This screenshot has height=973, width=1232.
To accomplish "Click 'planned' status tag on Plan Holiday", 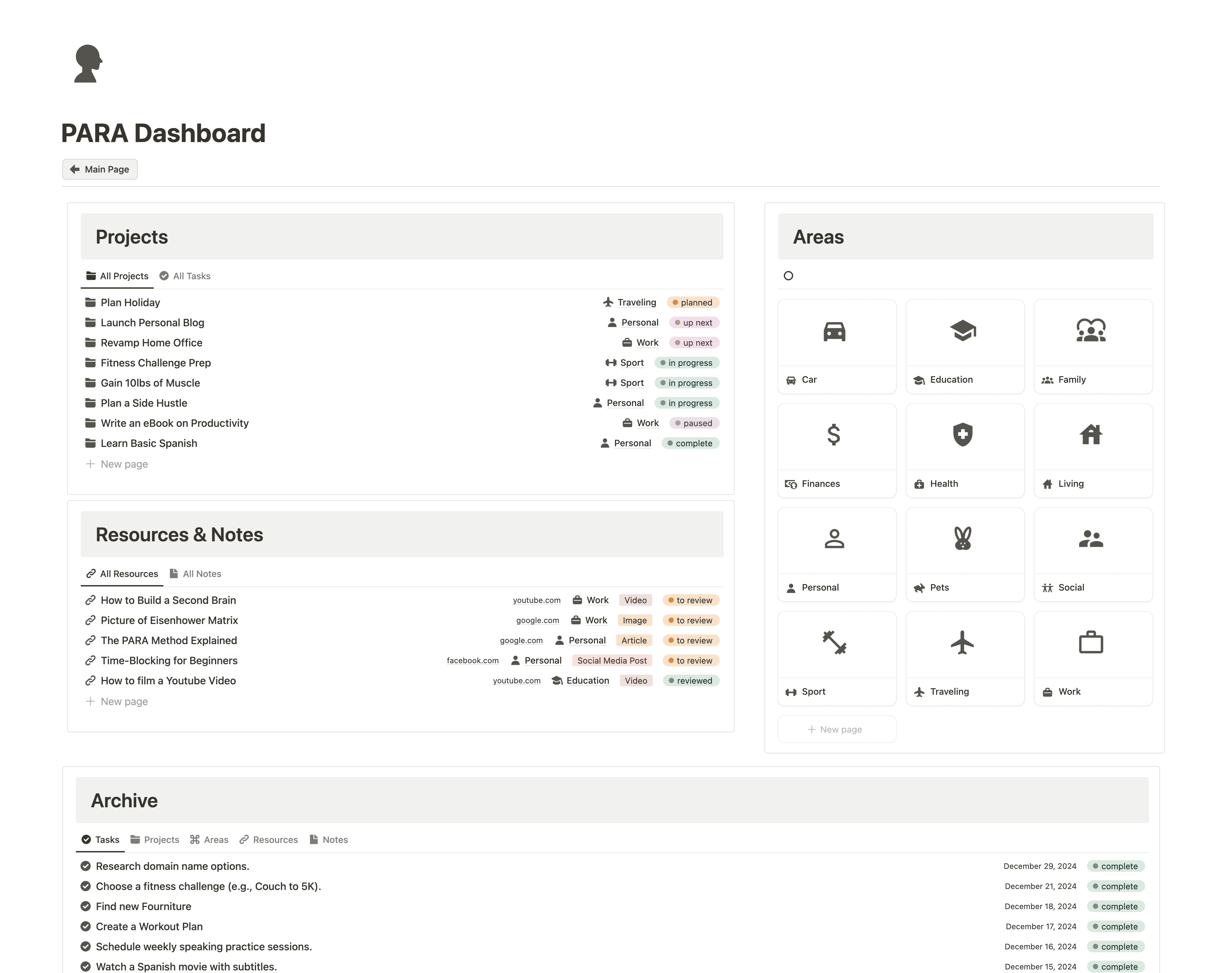I will [x=693, y=303].
